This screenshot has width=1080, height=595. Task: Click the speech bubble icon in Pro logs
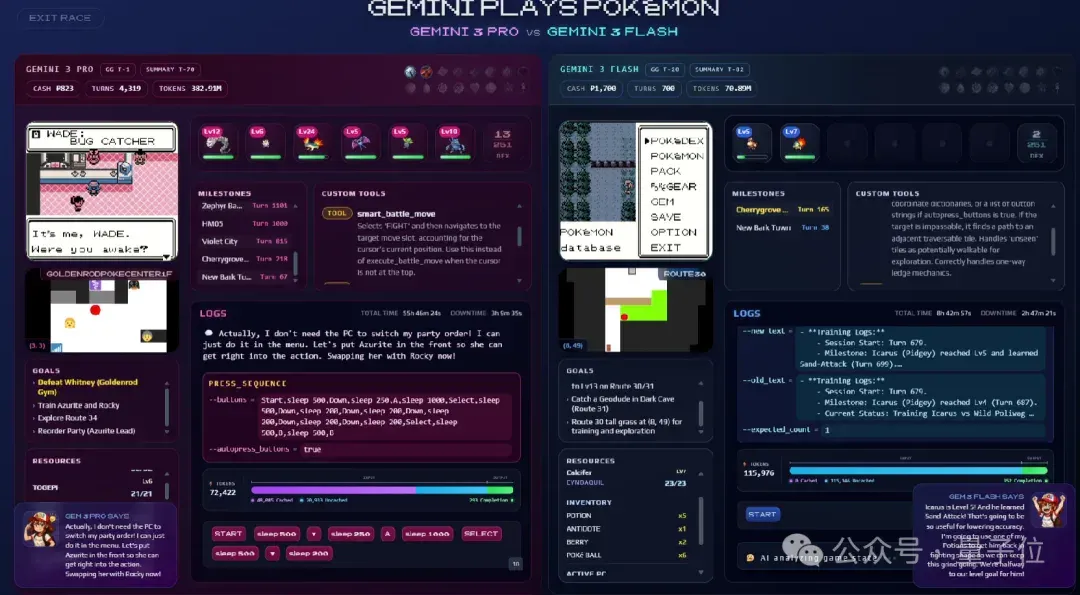[x=209, y=333]
